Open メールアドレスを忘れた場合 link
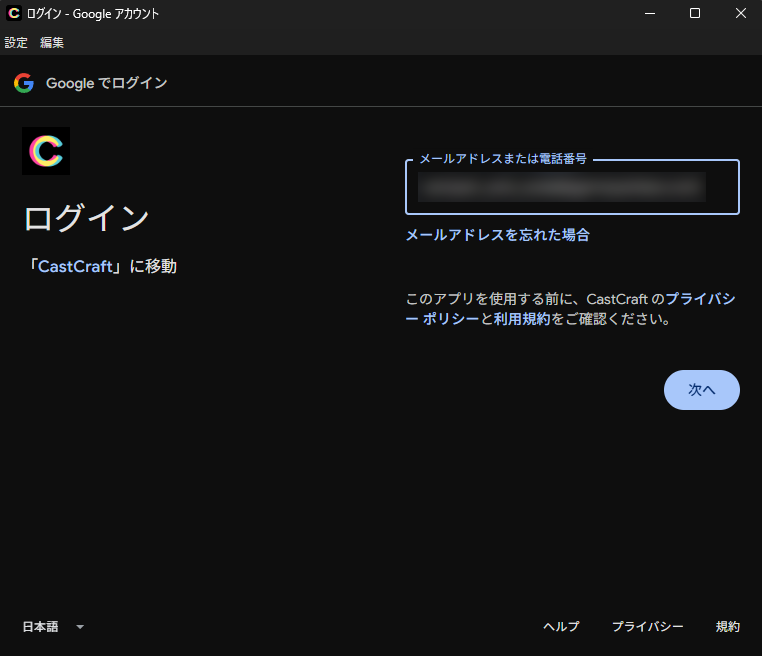Image resolution: width=762 pixels, height=656 pixels. (498, 235)
